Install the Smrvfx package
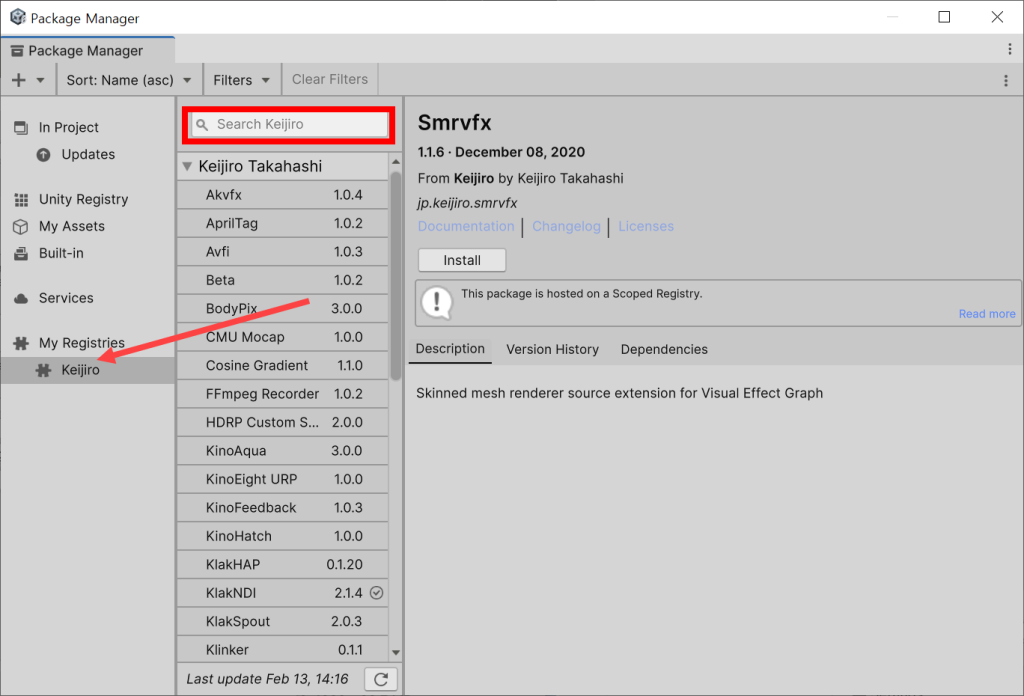The height and width of the screenshot is (696, 1024). (461, 259)
